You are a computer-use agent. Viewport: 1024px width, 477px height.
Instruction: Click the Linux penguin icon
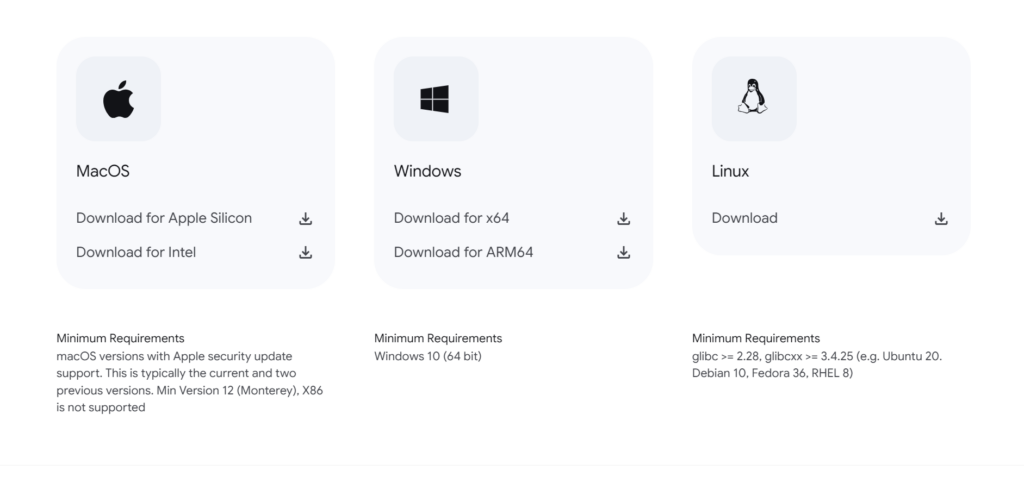(x=753, y=99)
